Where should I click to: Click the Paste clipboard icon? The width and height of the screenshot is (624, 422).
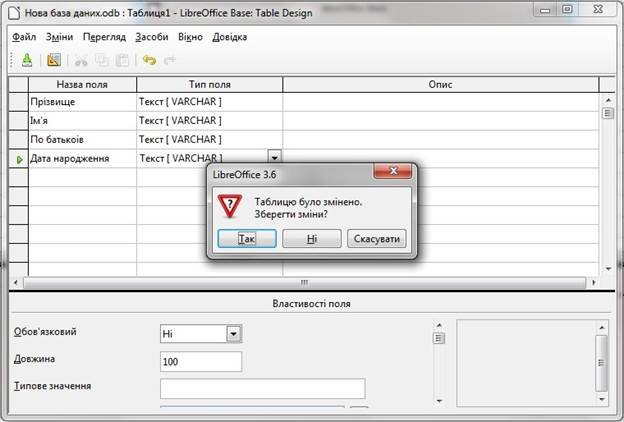122,60
